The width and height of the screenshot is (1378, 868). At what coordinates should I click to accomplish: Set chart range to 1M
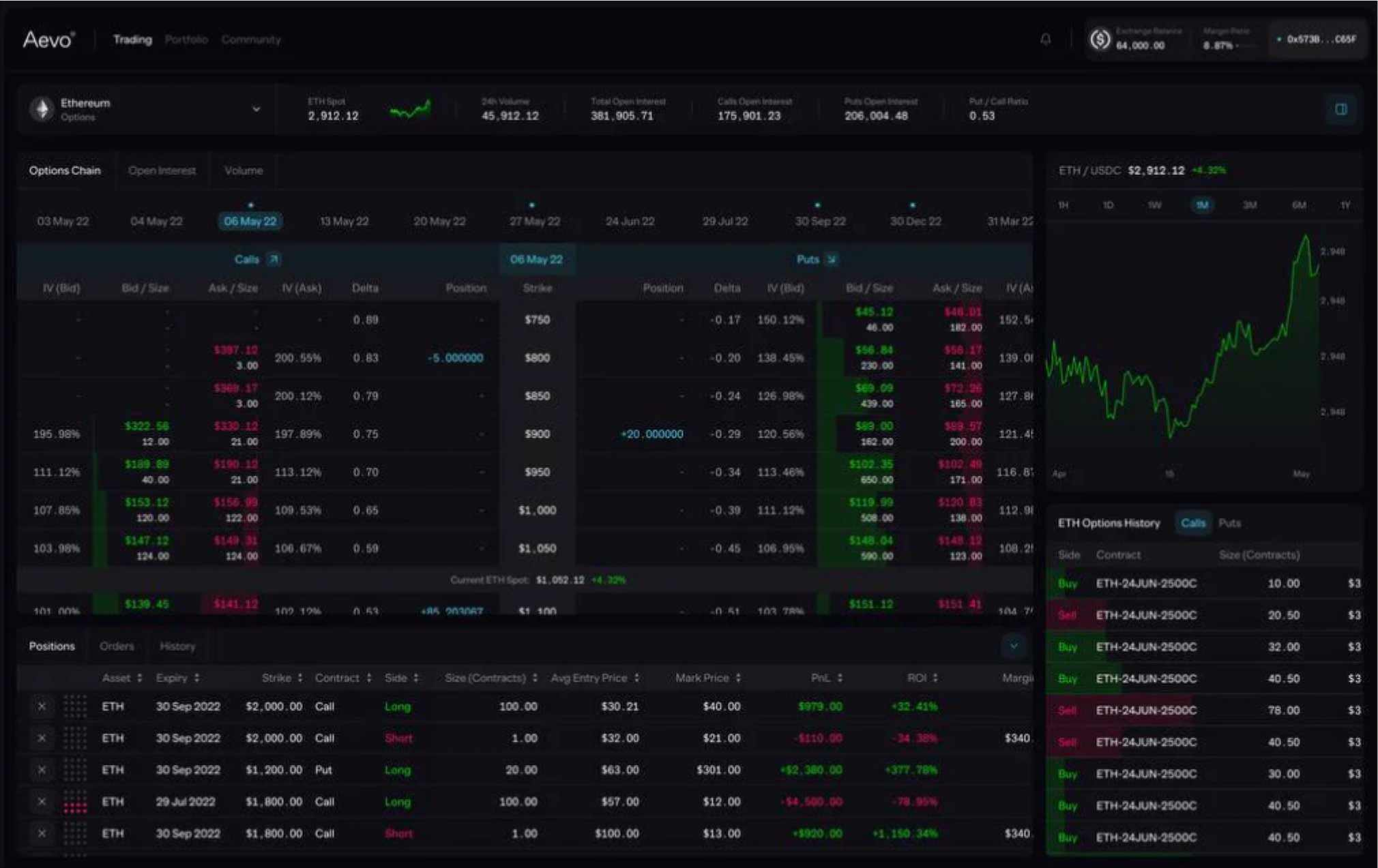pos(1202,205)
